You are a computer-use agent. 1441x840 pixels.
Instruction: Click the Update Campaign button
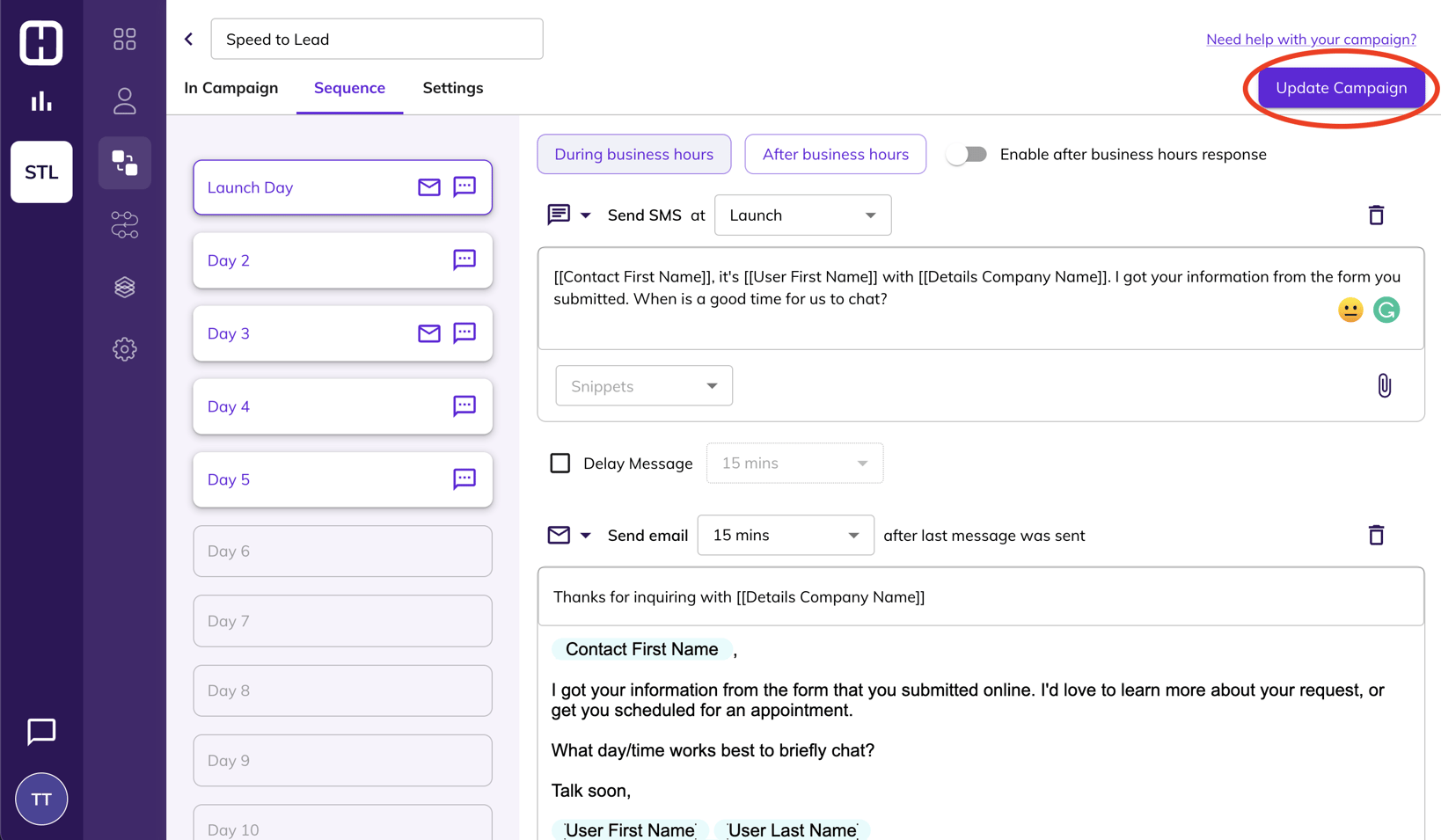(x=1341, y=88)
